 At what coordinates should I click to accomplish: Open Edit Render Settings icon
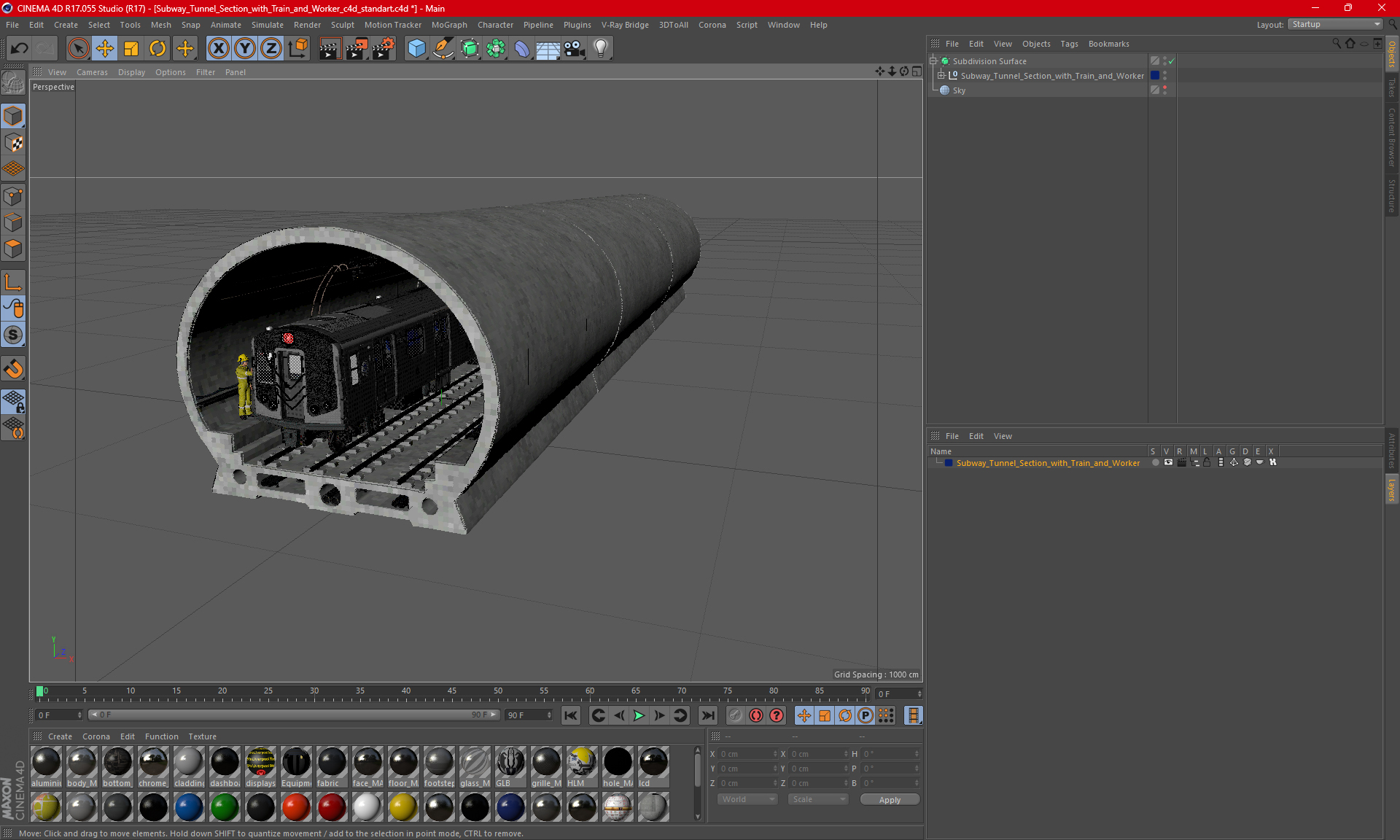384,49
